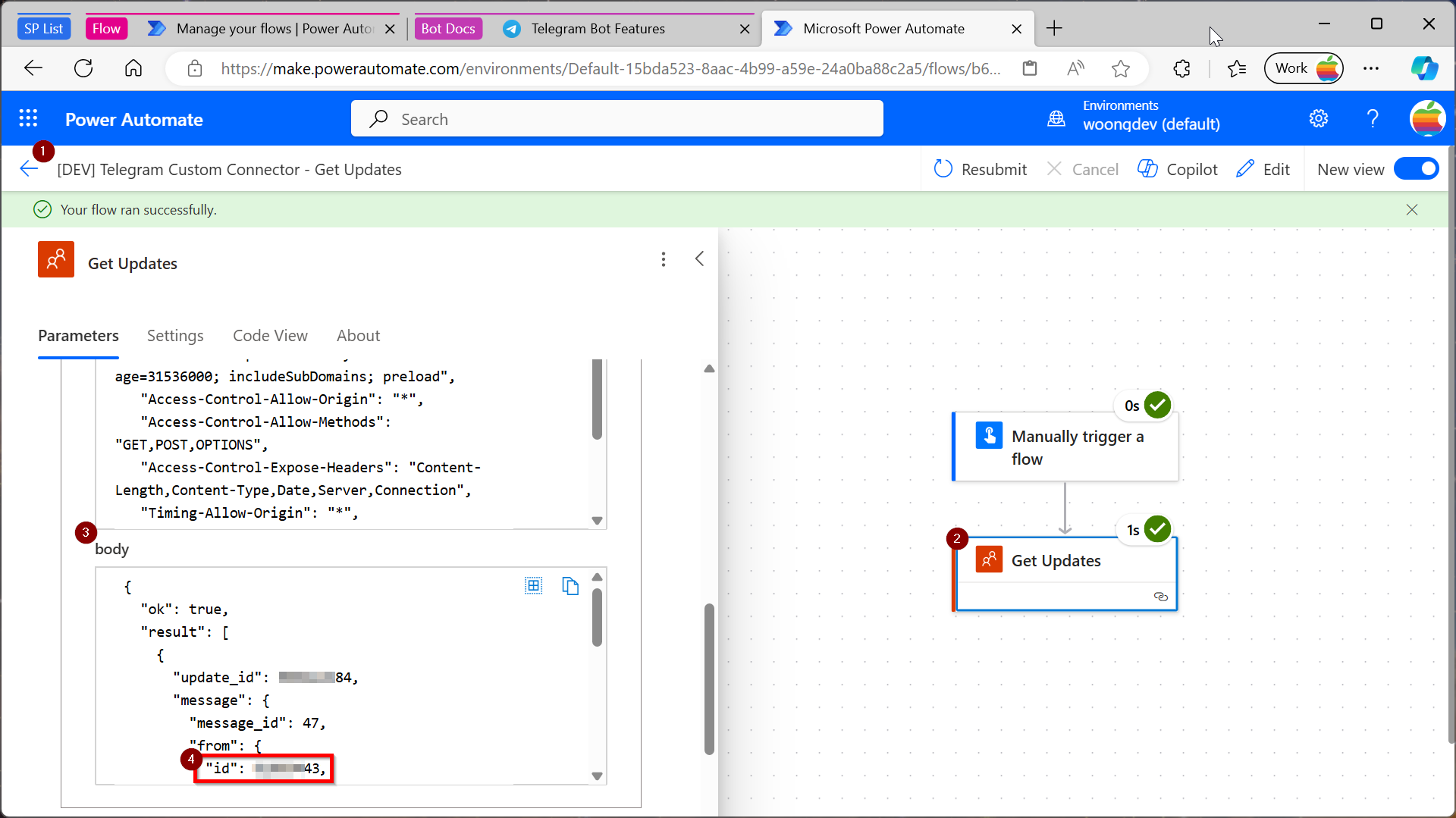The width and height of the screenshot is (1456, 818).
Task: Open the Flow tab group label
Action: [x=106, y=28]
